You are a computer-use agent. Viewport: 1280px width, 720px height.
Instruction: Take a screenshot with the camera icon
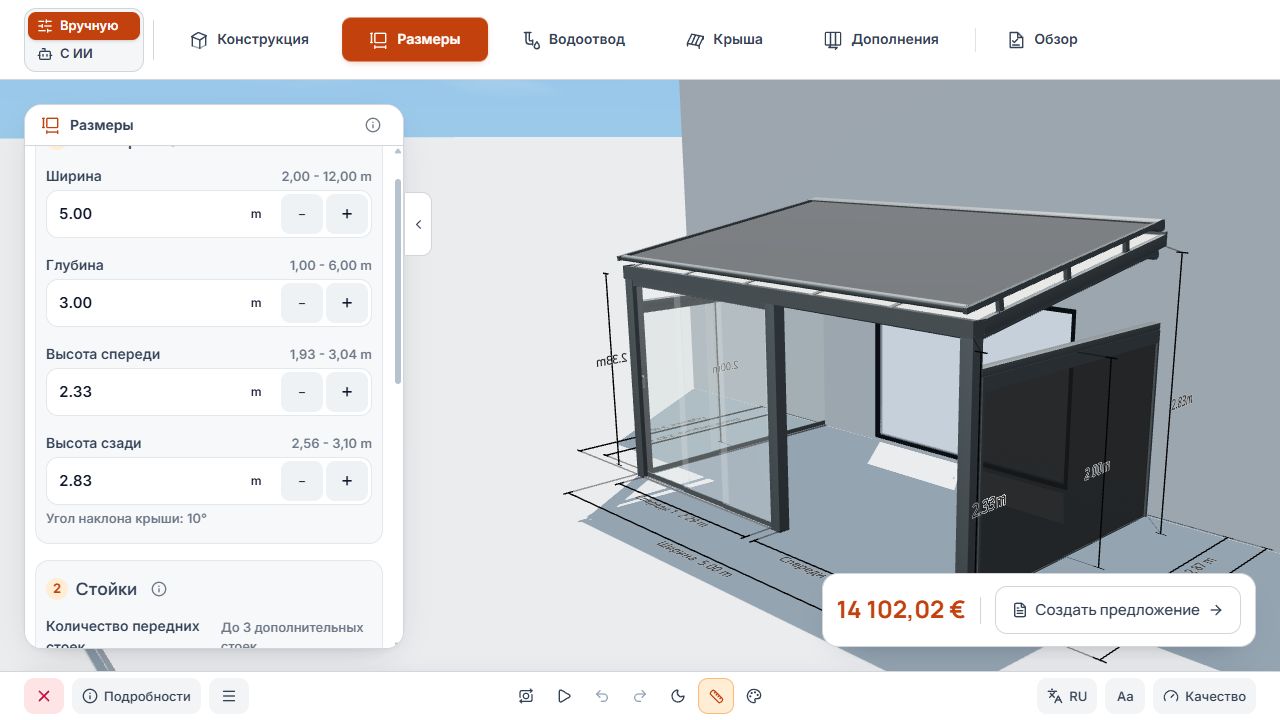(x=526, y=696)
